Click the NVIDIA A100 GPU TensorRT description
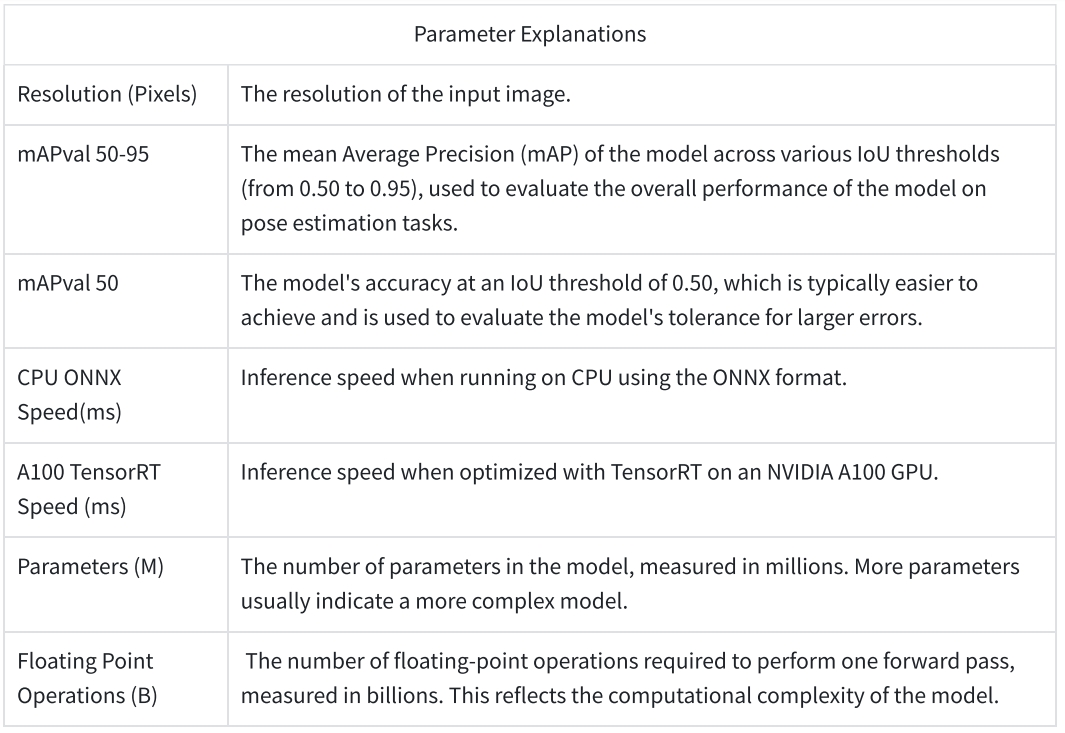Screen dimensions: 1065x733 pos(589,472)
